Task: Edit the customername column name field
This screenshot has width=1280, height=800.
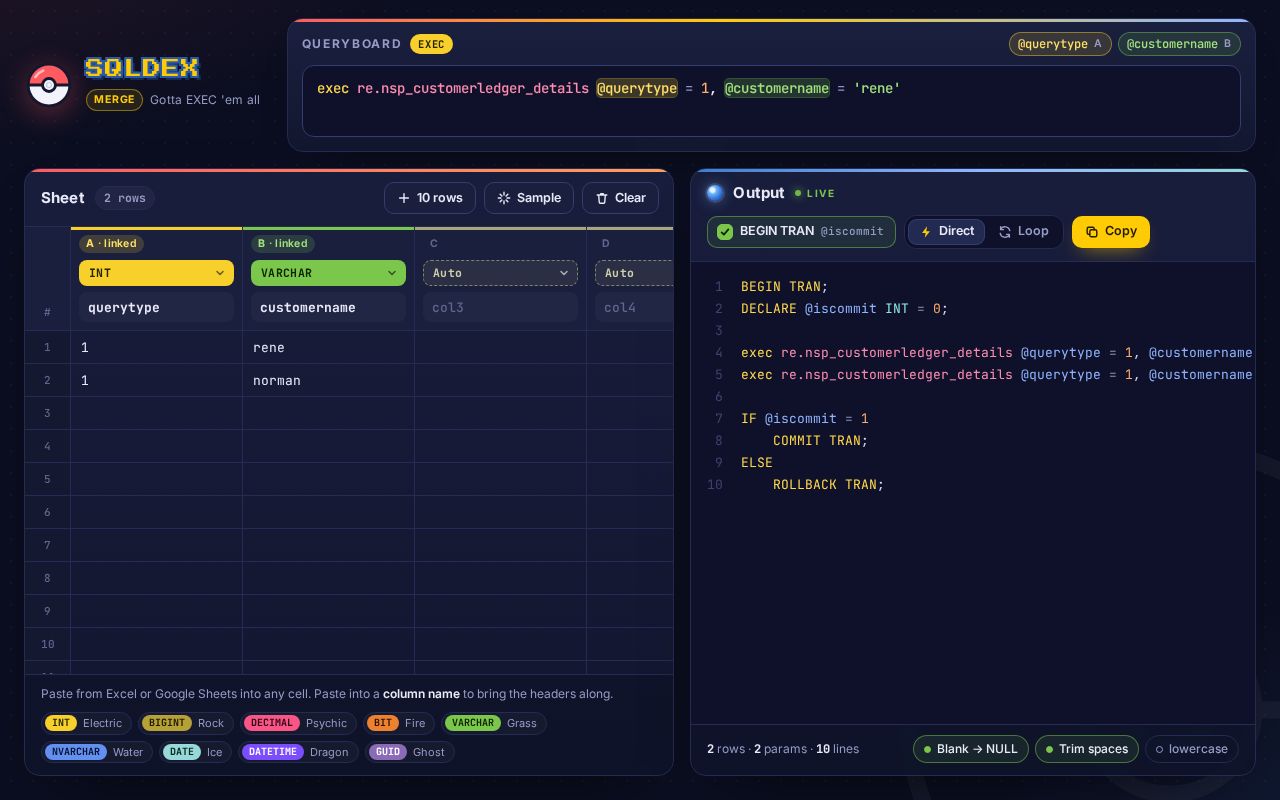Action: (328, 307)
